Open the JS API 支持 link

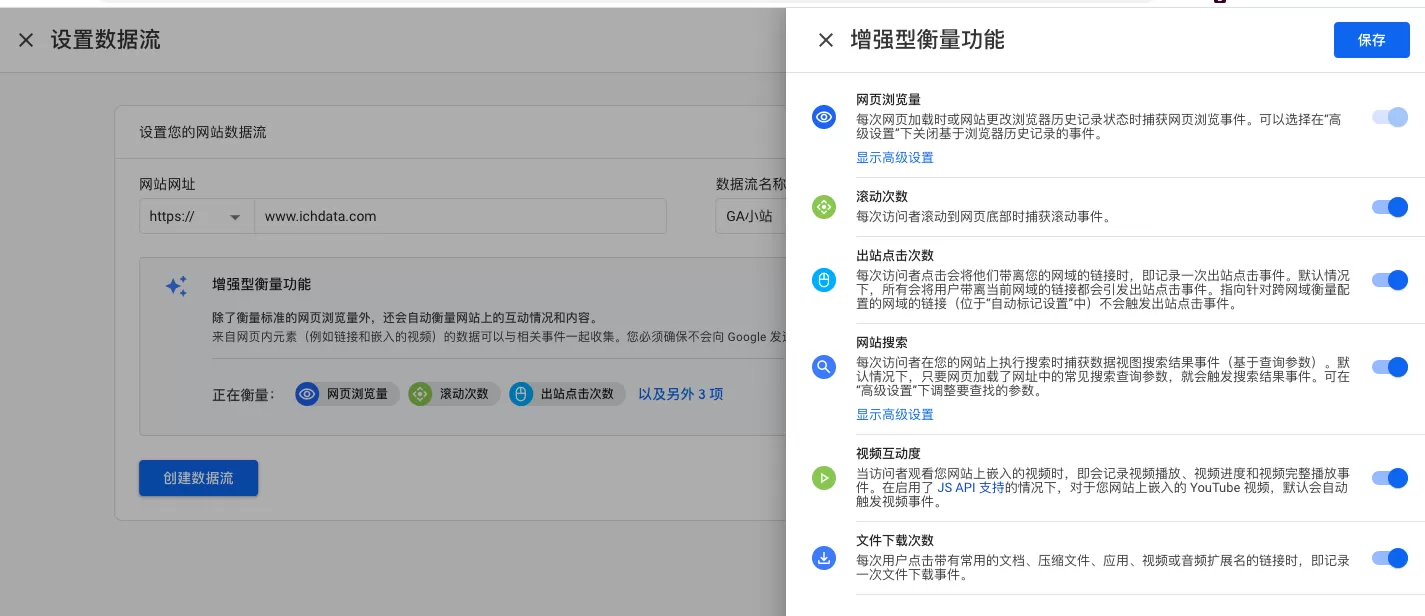(971, 488)
